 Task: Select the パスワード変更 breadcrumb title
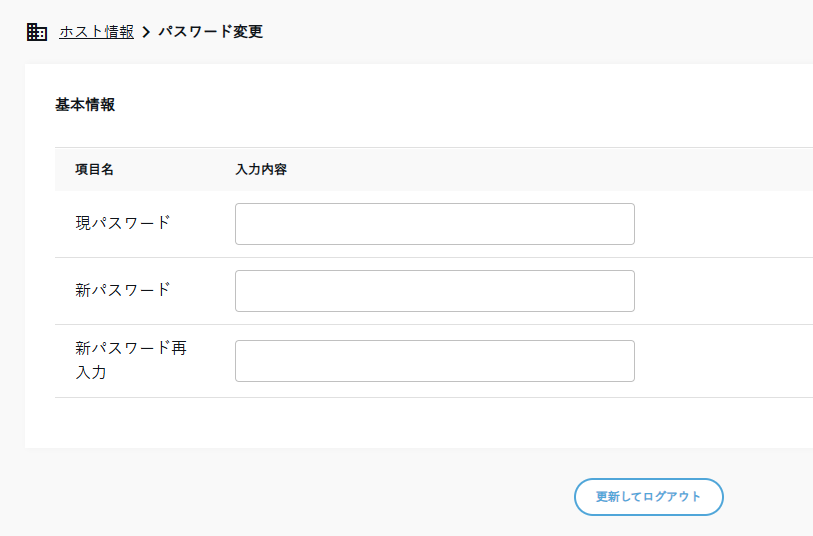210,32
